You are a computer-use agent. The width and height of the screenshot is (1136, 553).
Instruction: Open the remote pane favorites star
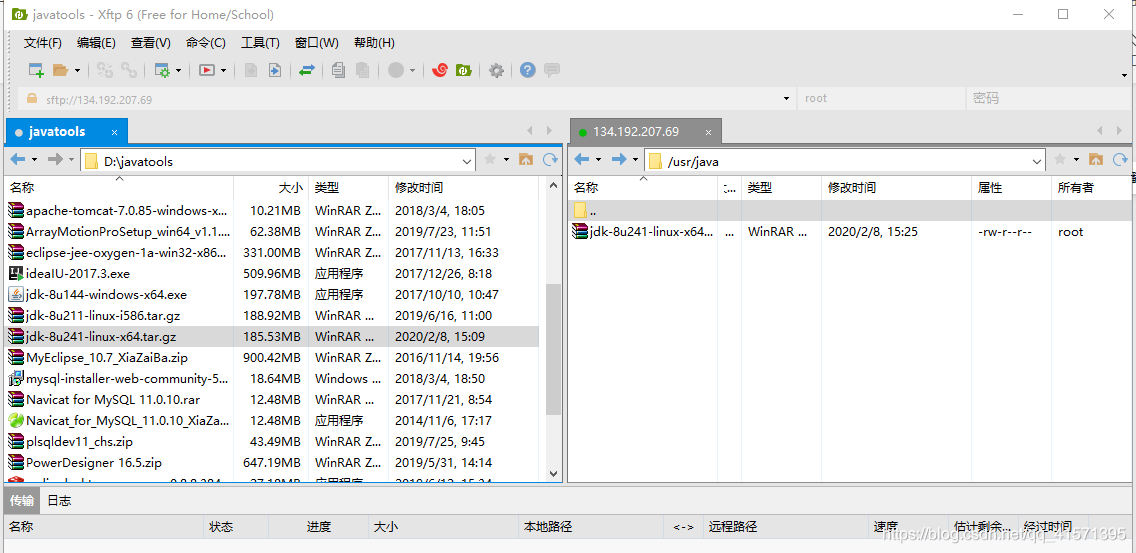pyautogui.click(x=1060, y=159)
